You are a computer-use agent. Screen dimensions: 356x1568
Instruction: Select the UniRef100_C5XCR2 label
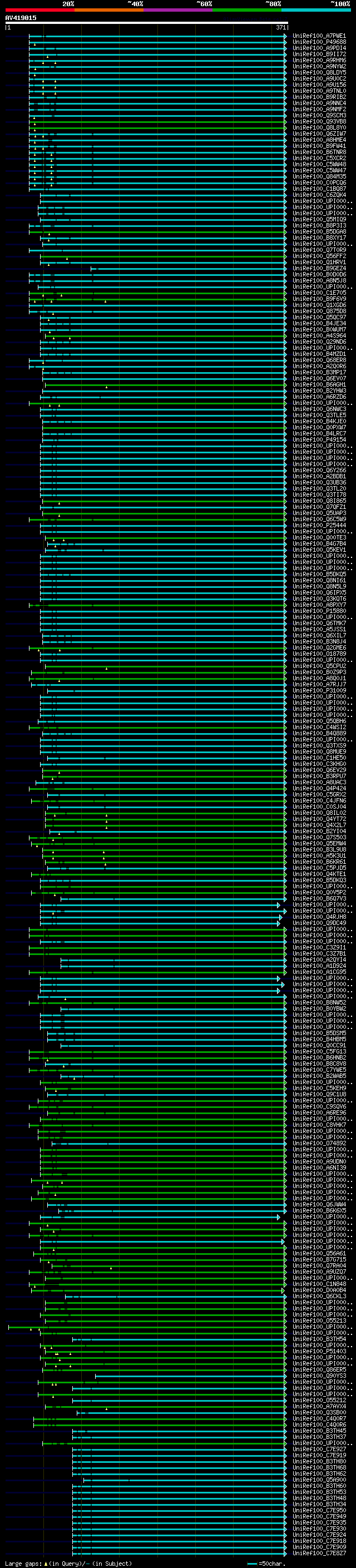tap(319, 159)
